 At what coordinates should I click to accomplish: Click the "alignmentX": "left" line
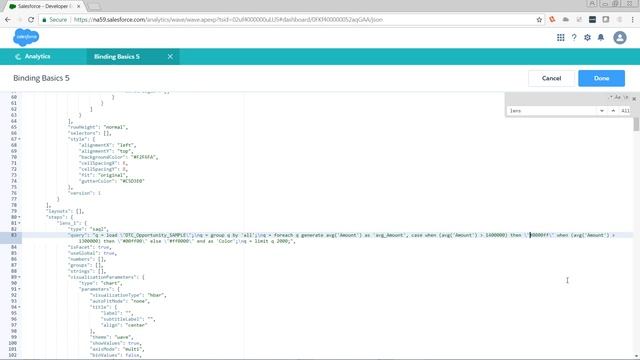pyautogui.click(x=107, y=145)
